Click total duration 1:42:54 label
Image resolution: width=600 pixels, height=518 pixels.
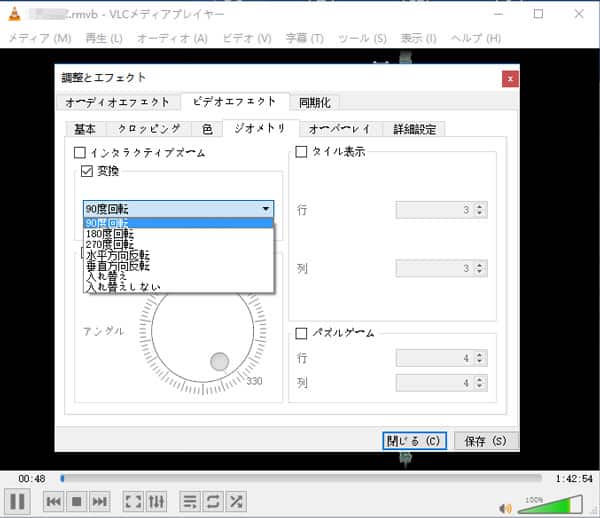click(x=574, y=479)
